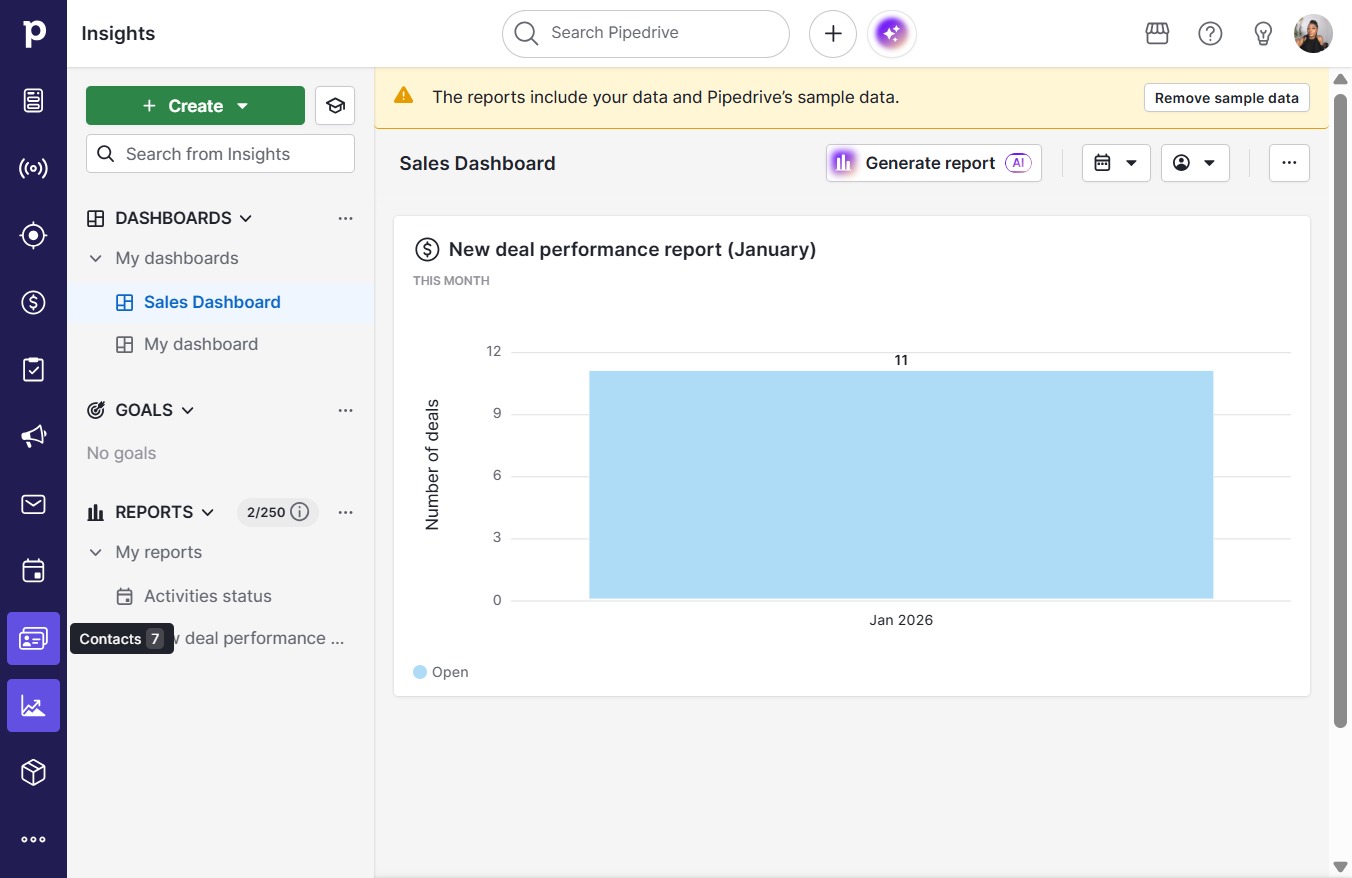Image resolution: width=1352 pixels, height=878 pixels.
Task: Click the lightbulb Sales Assistant icon
Action: point(1263,34)
